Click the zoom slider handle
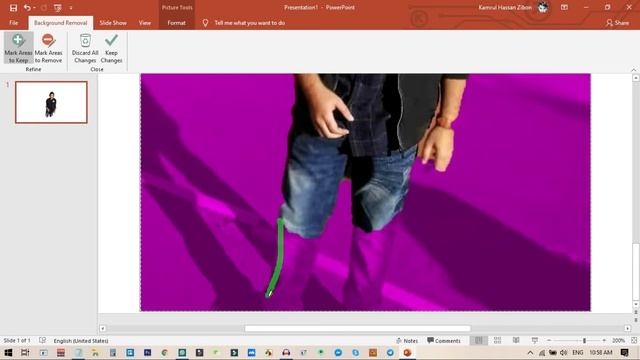This screenshot has width=640, height=360. click(x=584, y=340)
